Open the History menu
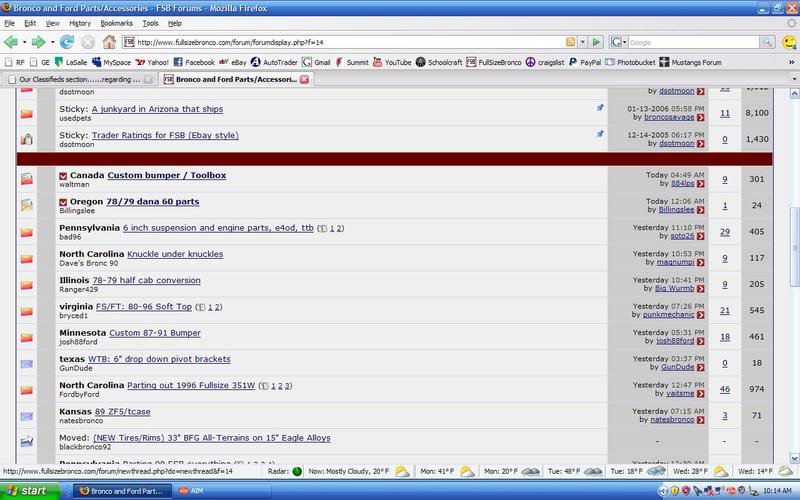The height and width of the screenshot is (500, 800). (80, 23)
